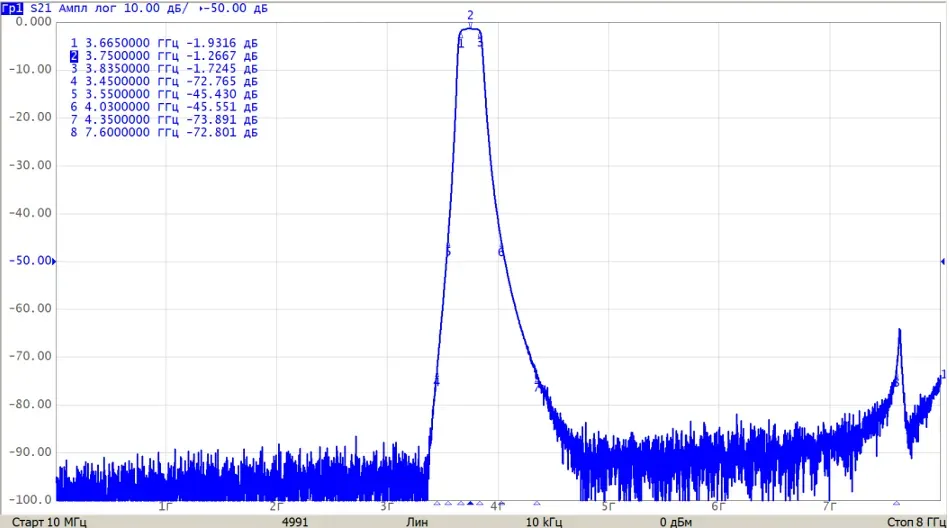Click the filled active marker triangle on the frequency axis

click(x=470, y=503)
